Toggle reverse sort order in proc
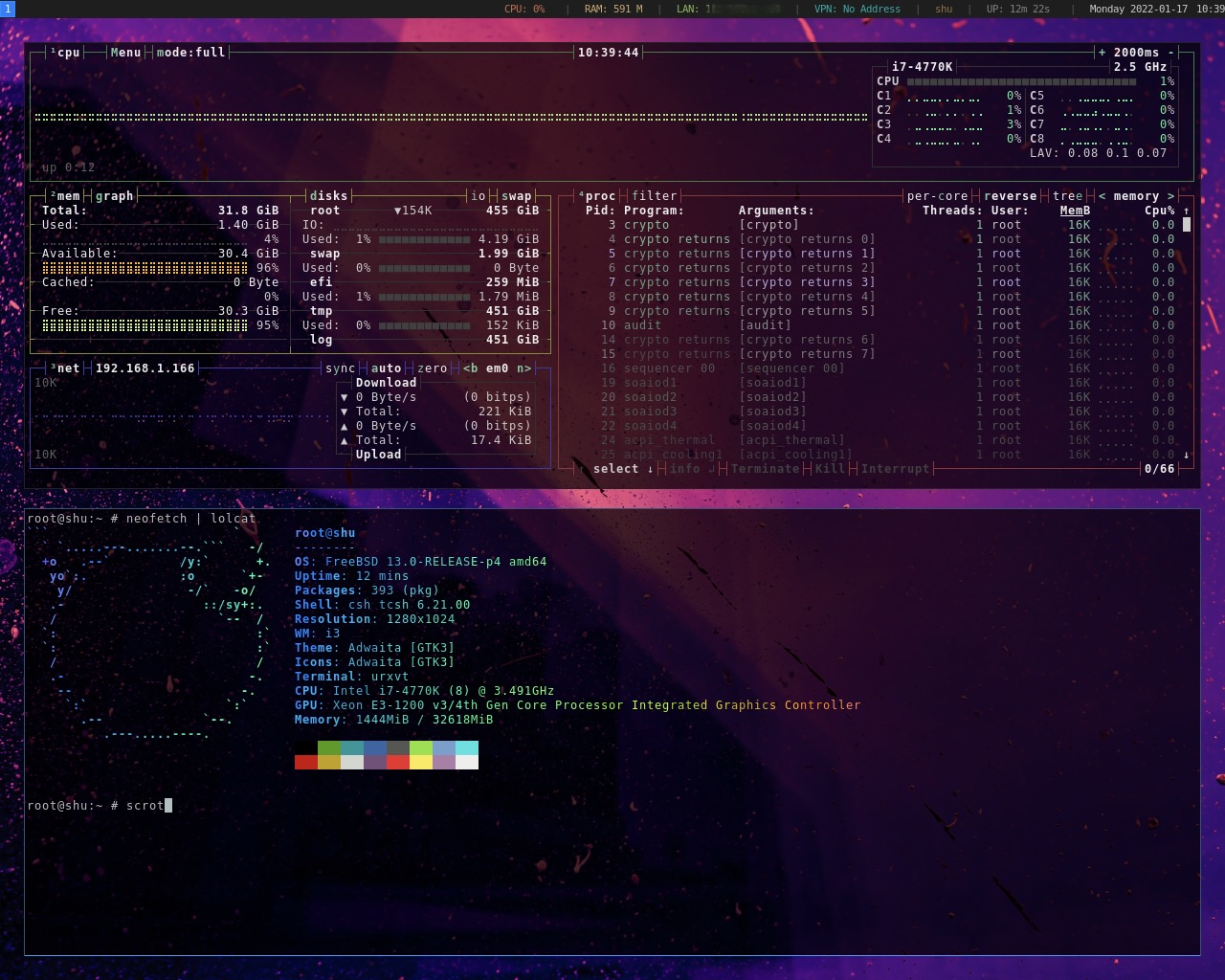1225x980 pixels. click(1011, 196)
